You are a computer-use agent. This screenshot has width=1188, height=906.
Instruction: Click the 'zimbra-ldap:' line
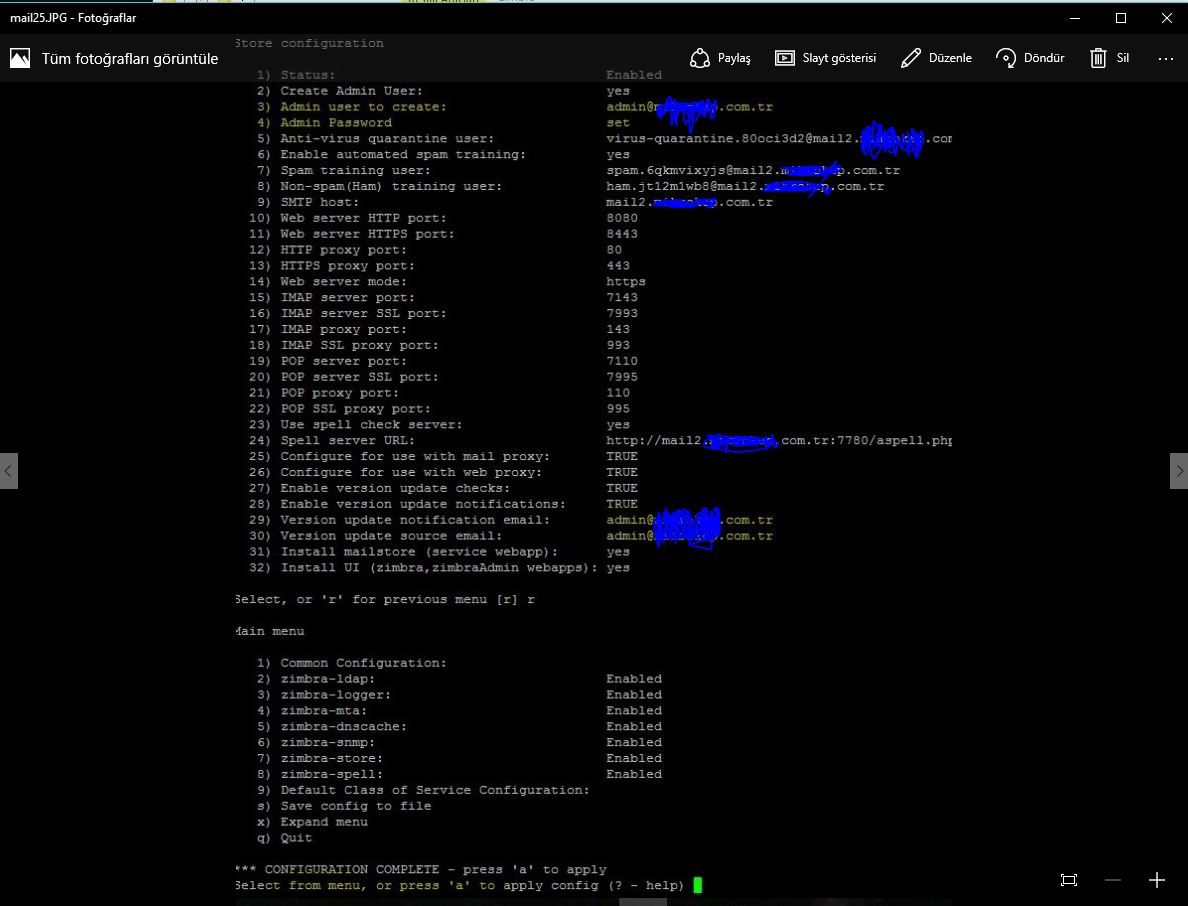pyautogui.click(x=327, y=680)
